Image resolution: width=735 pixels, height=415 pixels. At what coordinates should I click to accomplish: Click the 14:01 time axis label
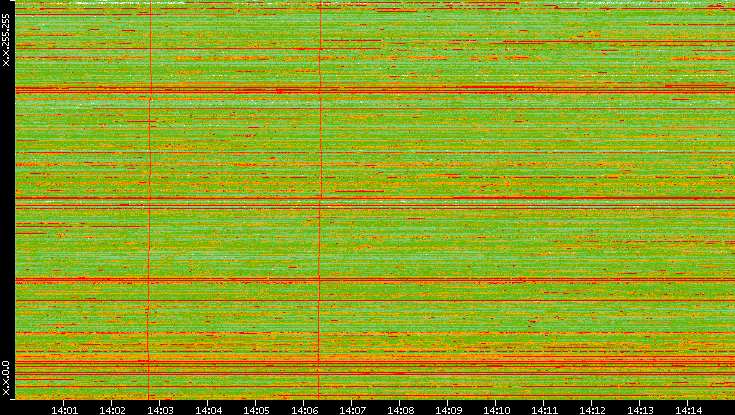64,410
